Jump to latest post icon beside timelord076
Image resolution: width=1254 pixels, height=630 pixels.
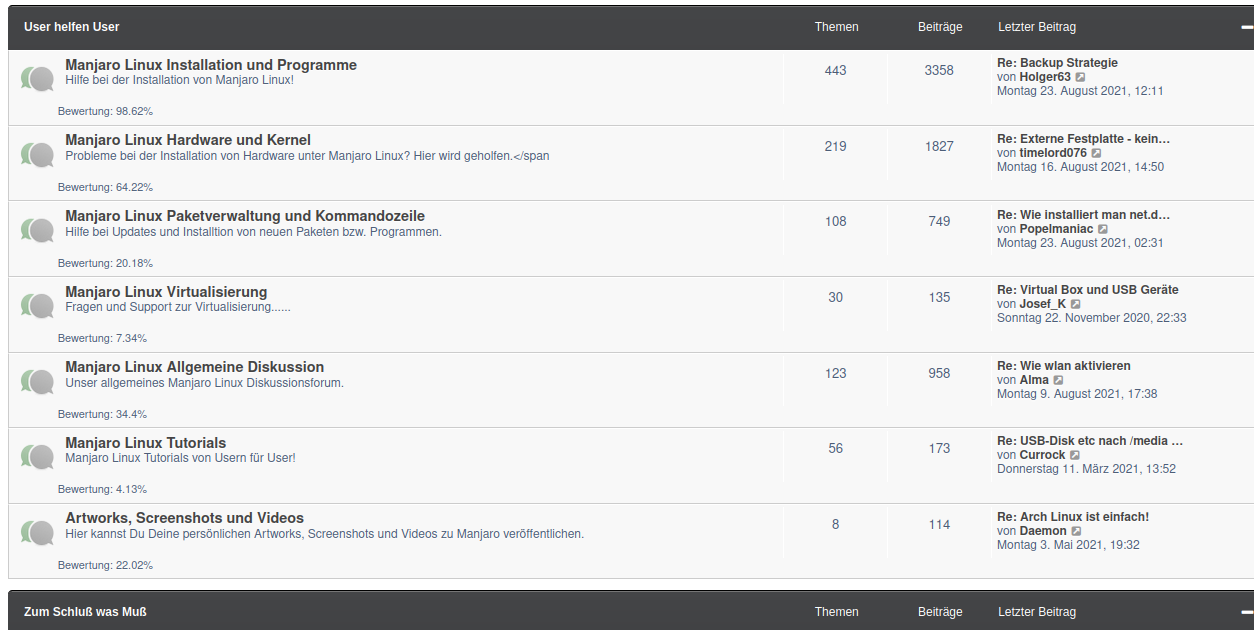[x=1096, y=153]
